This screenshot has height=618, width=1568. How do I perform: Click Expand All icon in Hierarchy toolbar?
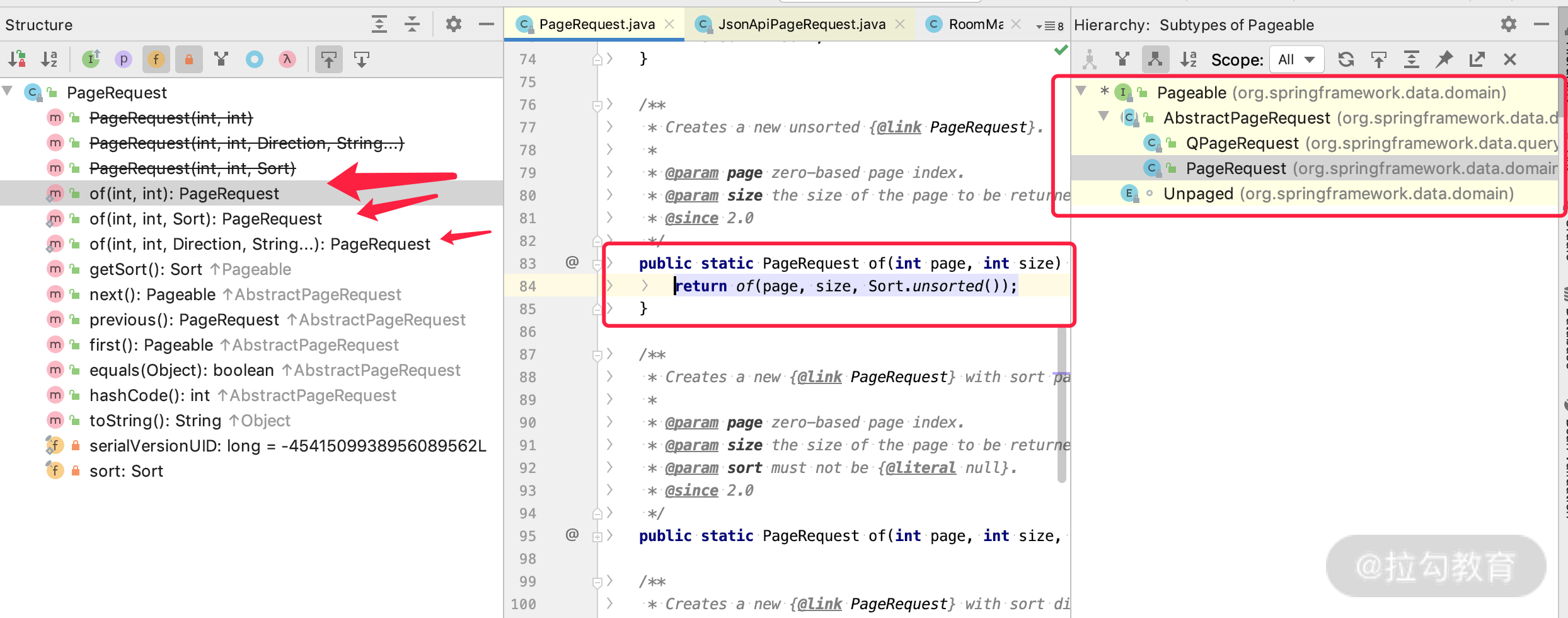point(1412,59)
